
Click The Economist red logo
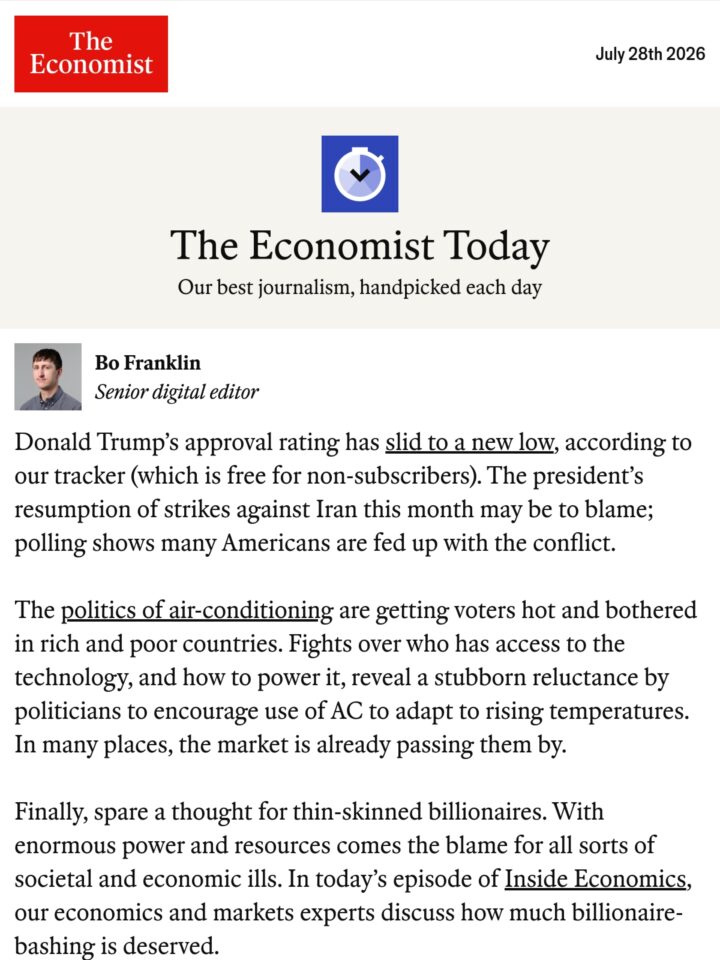coord(91,54)
